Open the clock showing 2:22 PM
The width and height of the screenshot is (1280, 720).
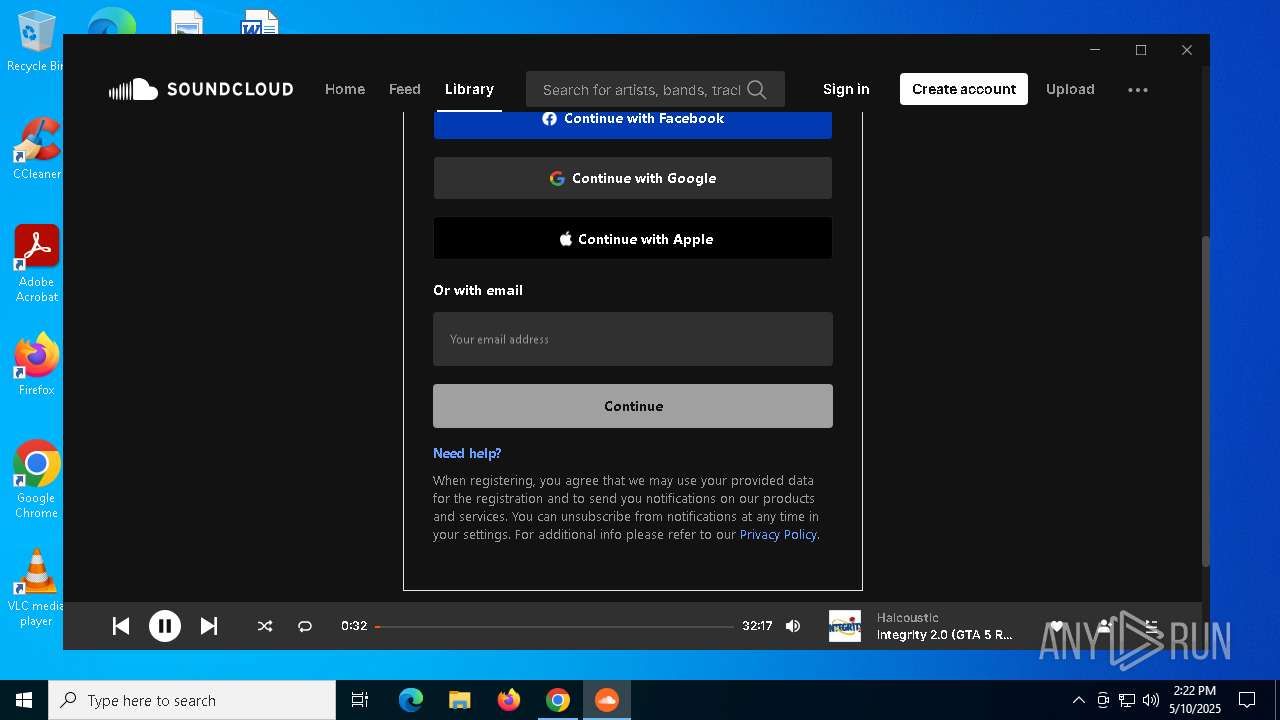(1195, 700)
